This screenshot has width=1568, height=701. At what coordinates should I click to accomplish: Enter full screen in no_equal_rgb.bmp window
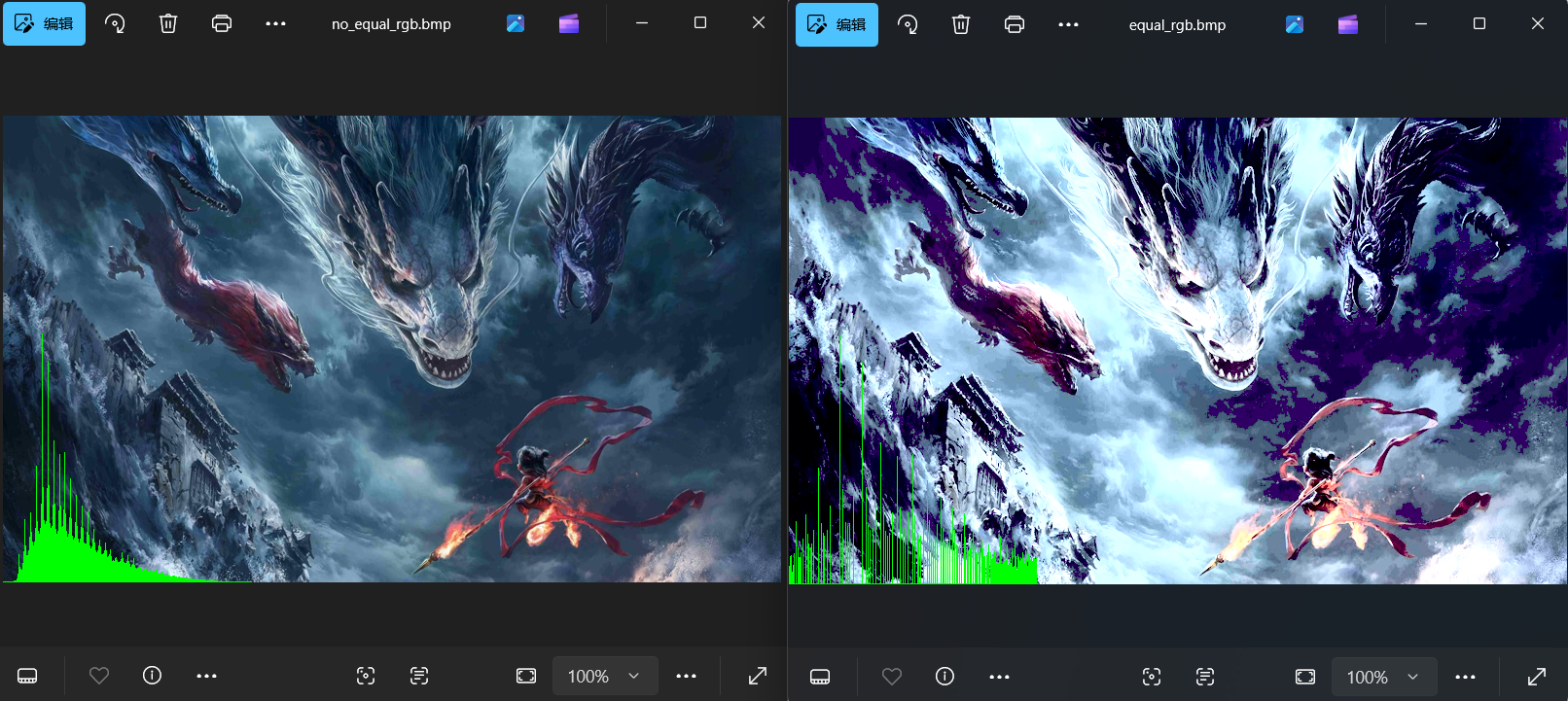click(x=758, y=676)
